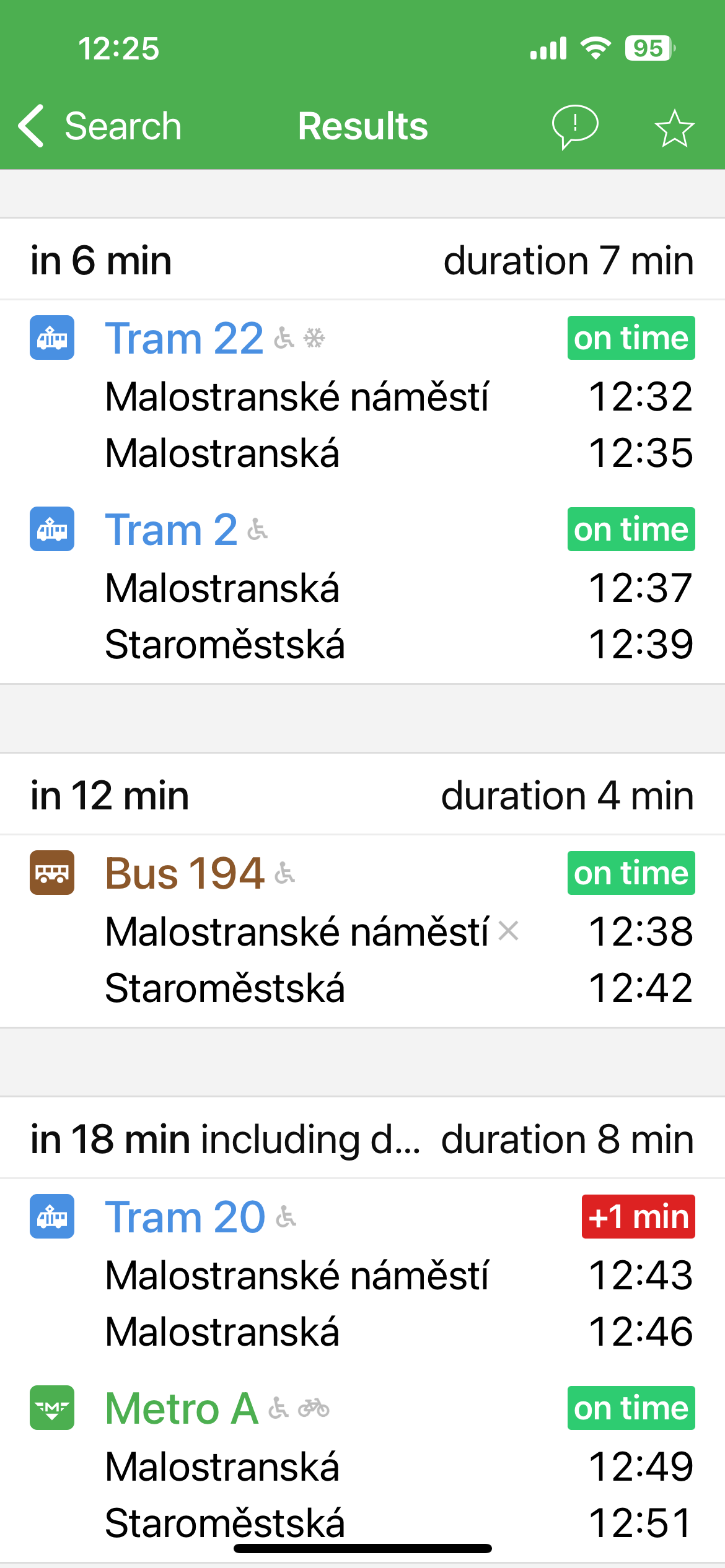Tap the green Metro A icon
725x1568 pixels.
pos(52,1408)
